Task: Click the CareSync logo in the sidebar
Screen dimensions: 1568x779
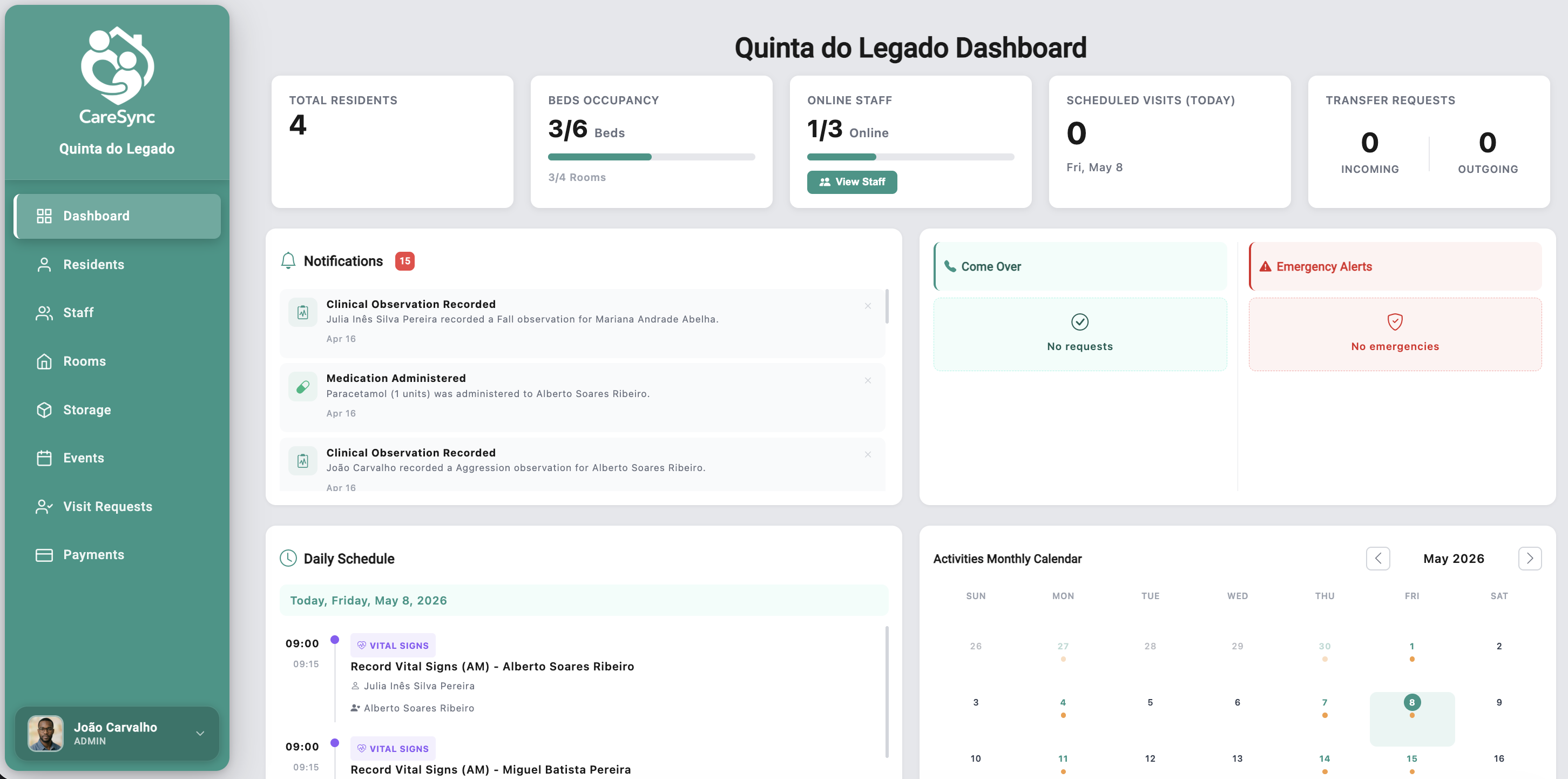Action: [117, 76]
